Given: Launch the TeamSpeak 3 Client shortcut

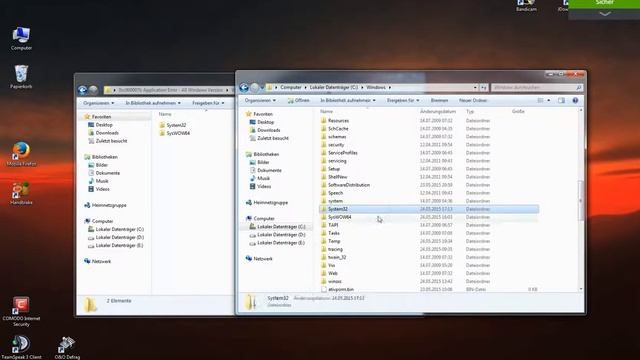Looking at the screenshot, I should pos(21,347).
